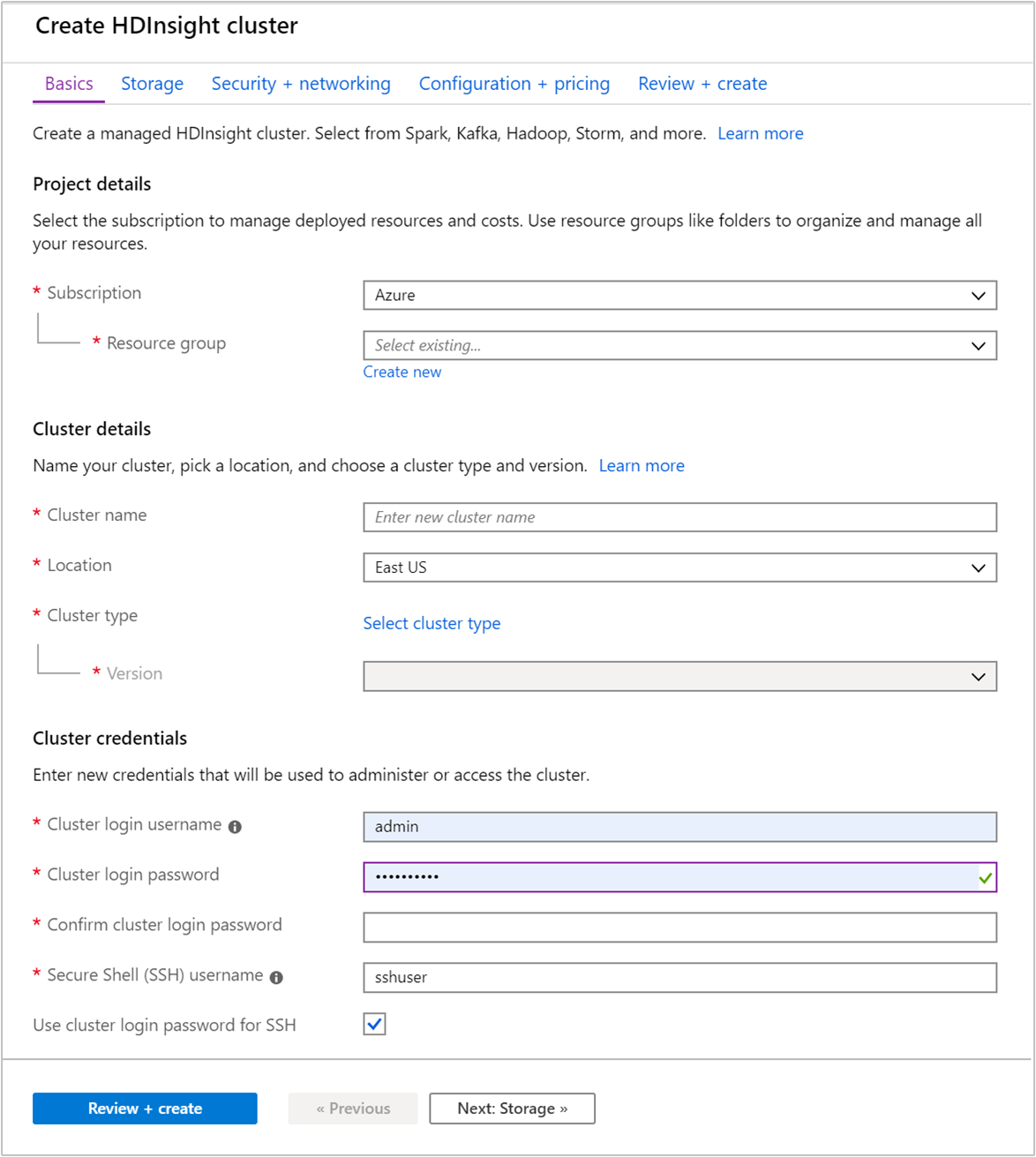1036x1157 pixels.
Task: Click the Next: Storage button
Action: coord(512,1108)
